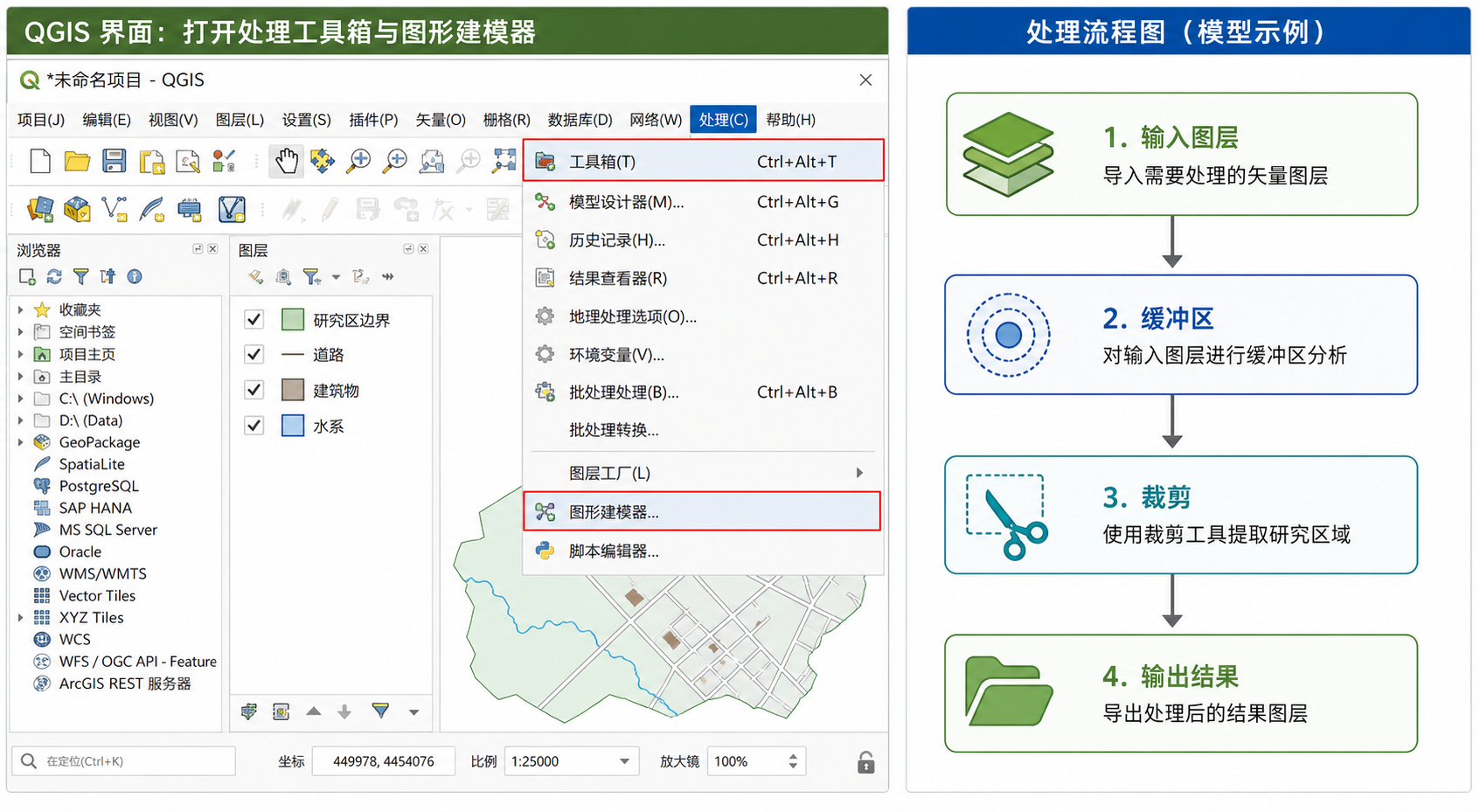This screenshot has width=1480, height=812.
Task: Select 模型设计器(M)... menu entry
Action: coord(704,202)
